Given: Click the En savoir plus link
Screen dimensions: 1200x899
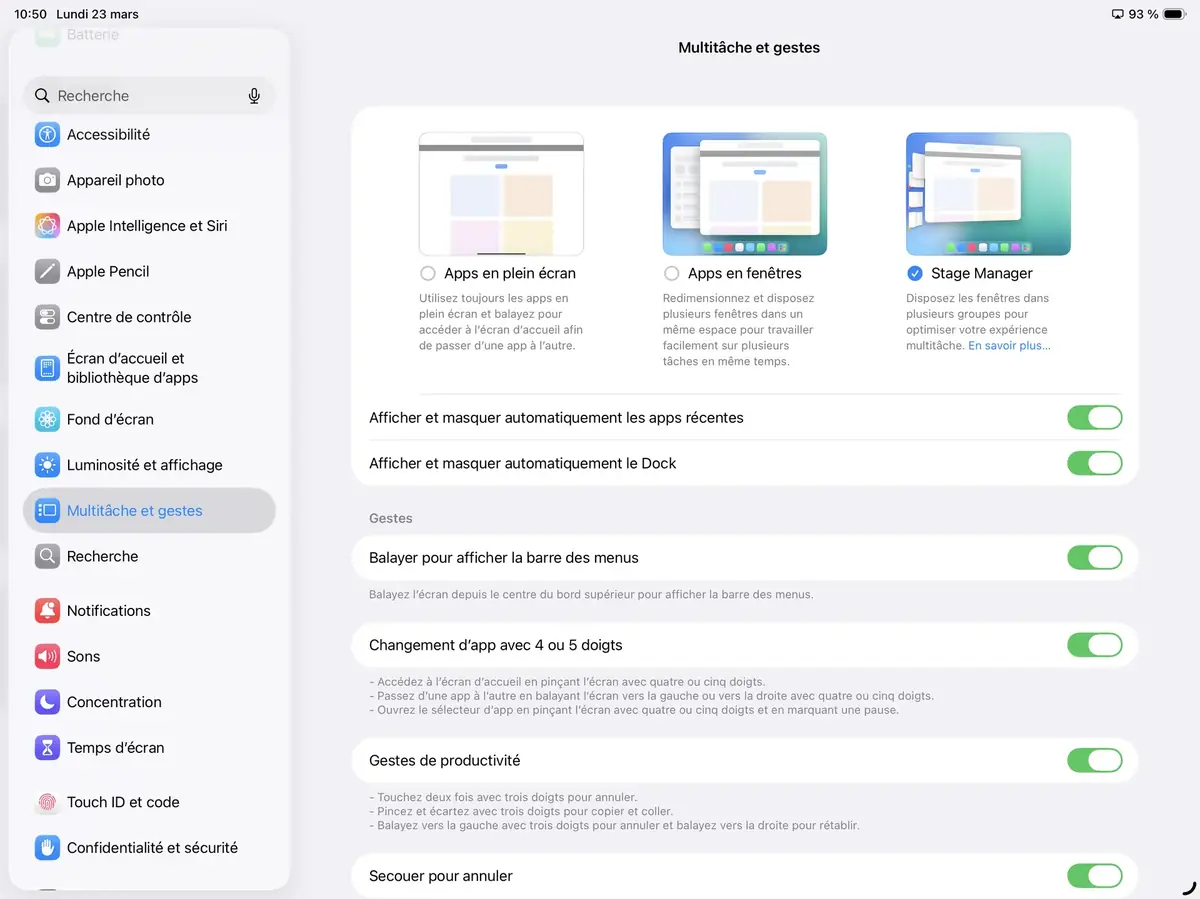Looking at the screenshot, I should pos(1007,344).
